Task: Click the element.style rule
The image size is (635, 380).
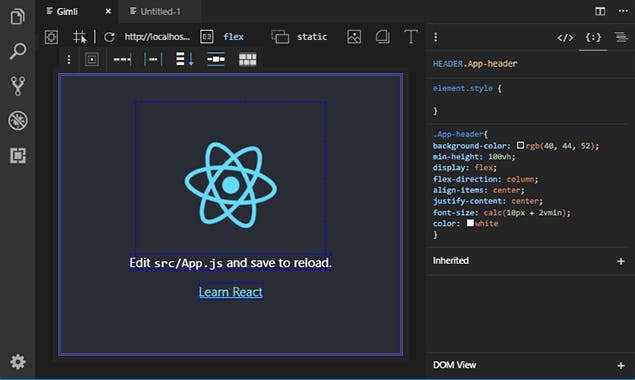Action: tap(467, 88)
